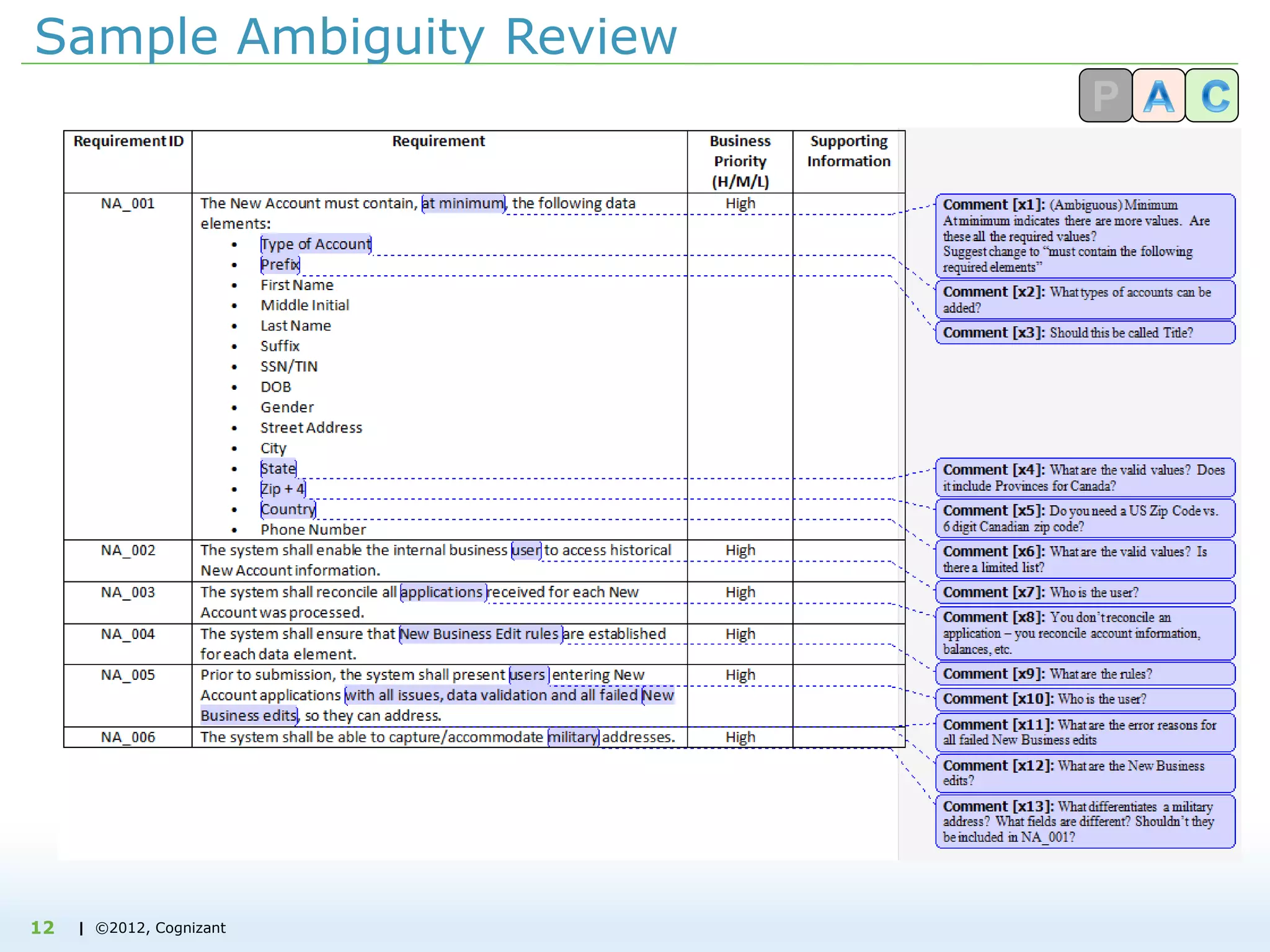Select the highlighted 'Zip + 4' item
The image size is (1270, 952).
coord(283,489)
